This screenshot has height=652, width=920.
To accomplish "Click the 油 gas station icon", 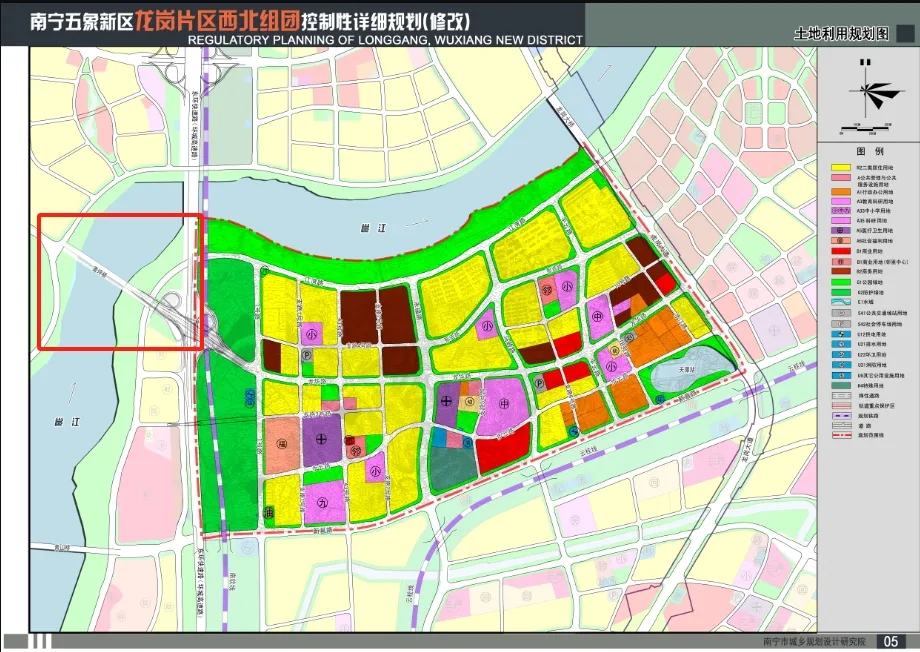I will tap(269, 512).
